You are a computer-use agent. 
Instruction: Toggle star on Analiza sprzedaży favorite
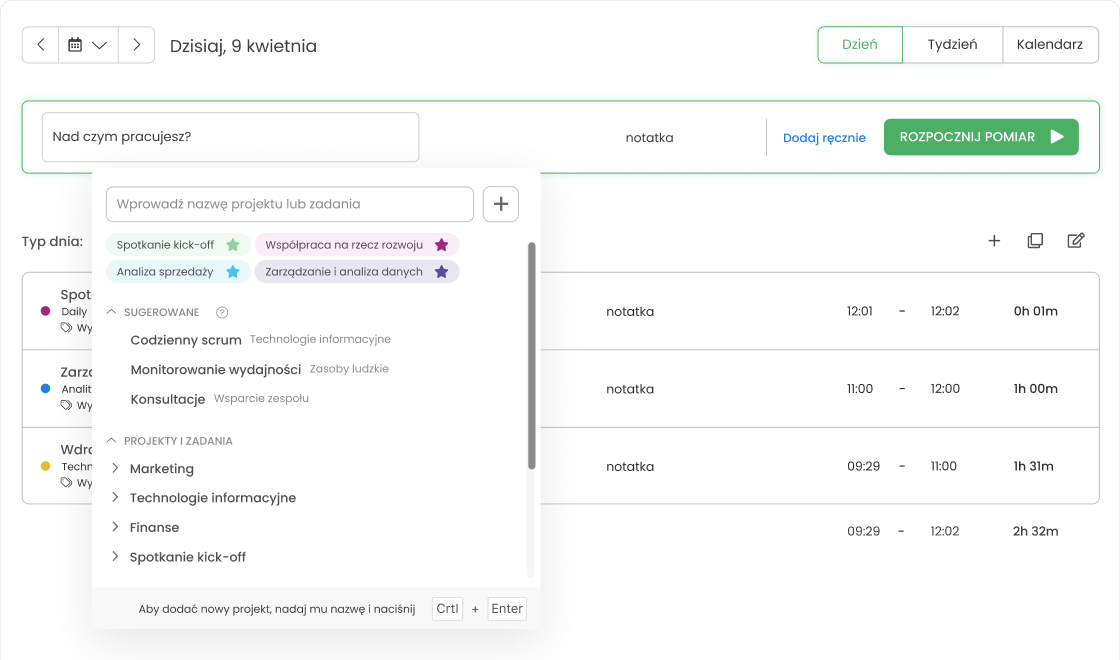pos(233,272)
